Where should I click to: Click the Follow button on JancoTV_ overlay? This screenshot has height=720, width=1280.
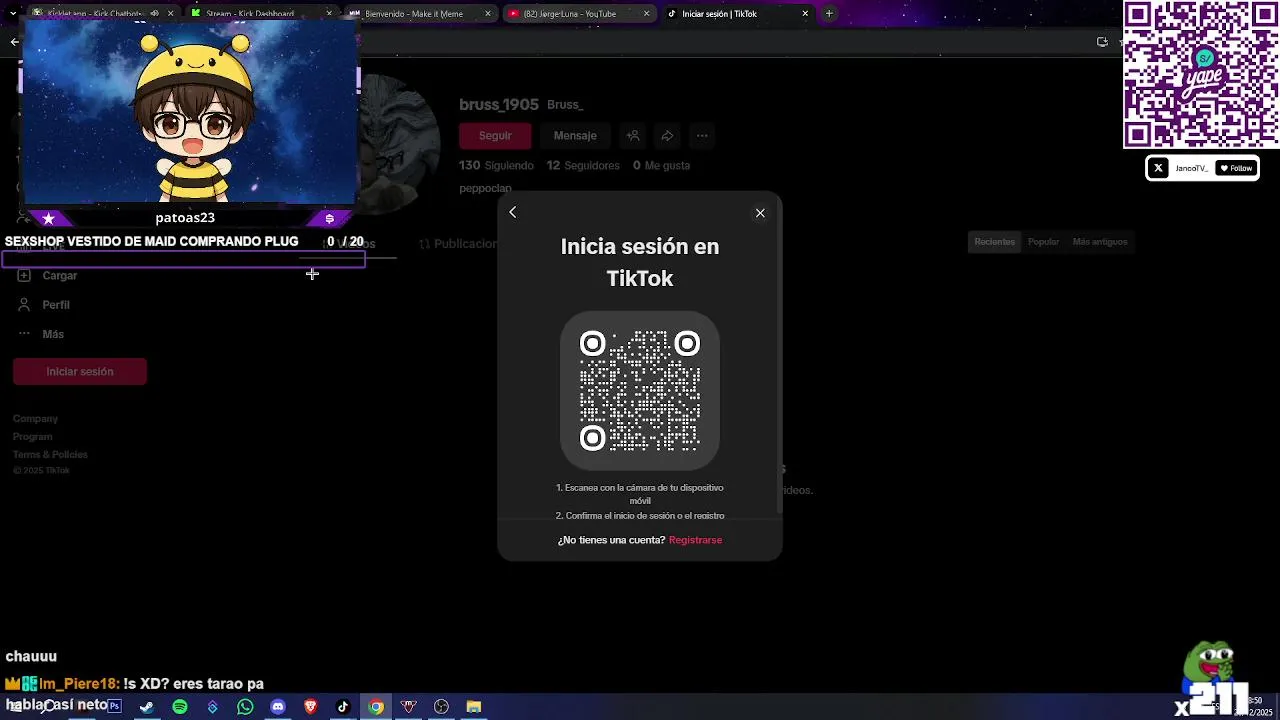tap(1236, 168)
